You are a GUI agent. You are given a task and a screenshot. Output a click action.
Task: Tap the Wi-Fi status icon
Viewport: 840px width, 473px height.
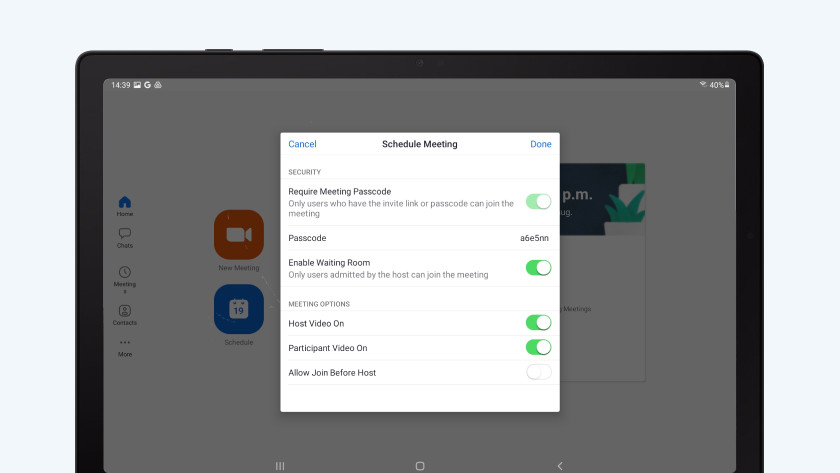pyautogui.click(x=703, y=85)
